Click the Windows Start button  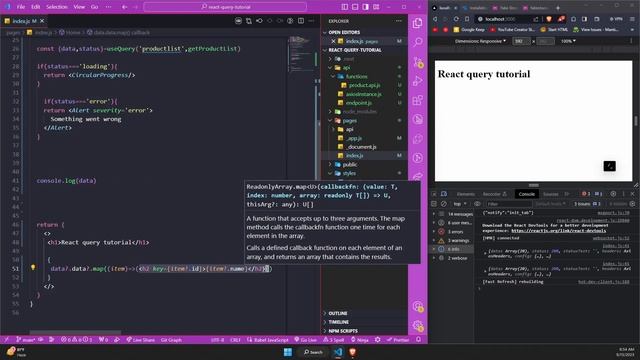point(288,352)
